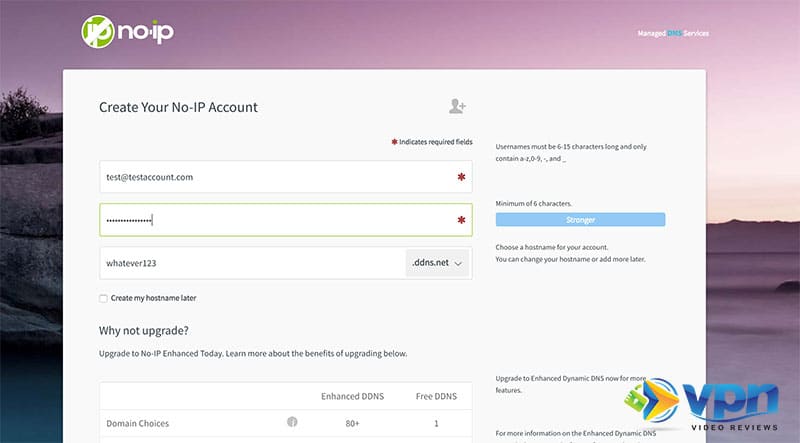
Task: Focus the email field with test@testaccount.com
Action: (x=286, y=177)
